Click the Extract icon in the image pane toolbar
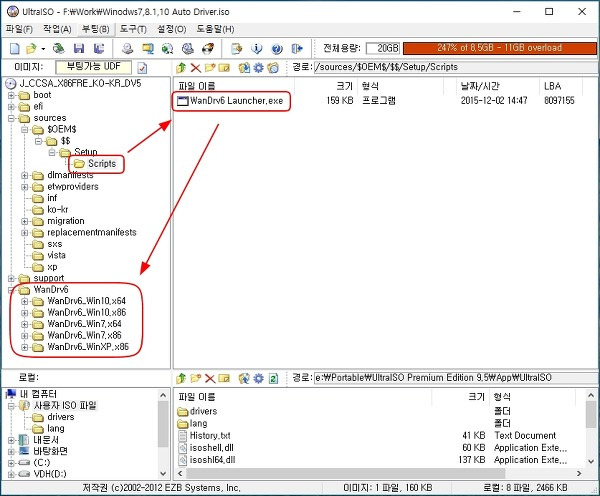 (x=244, y=68)
